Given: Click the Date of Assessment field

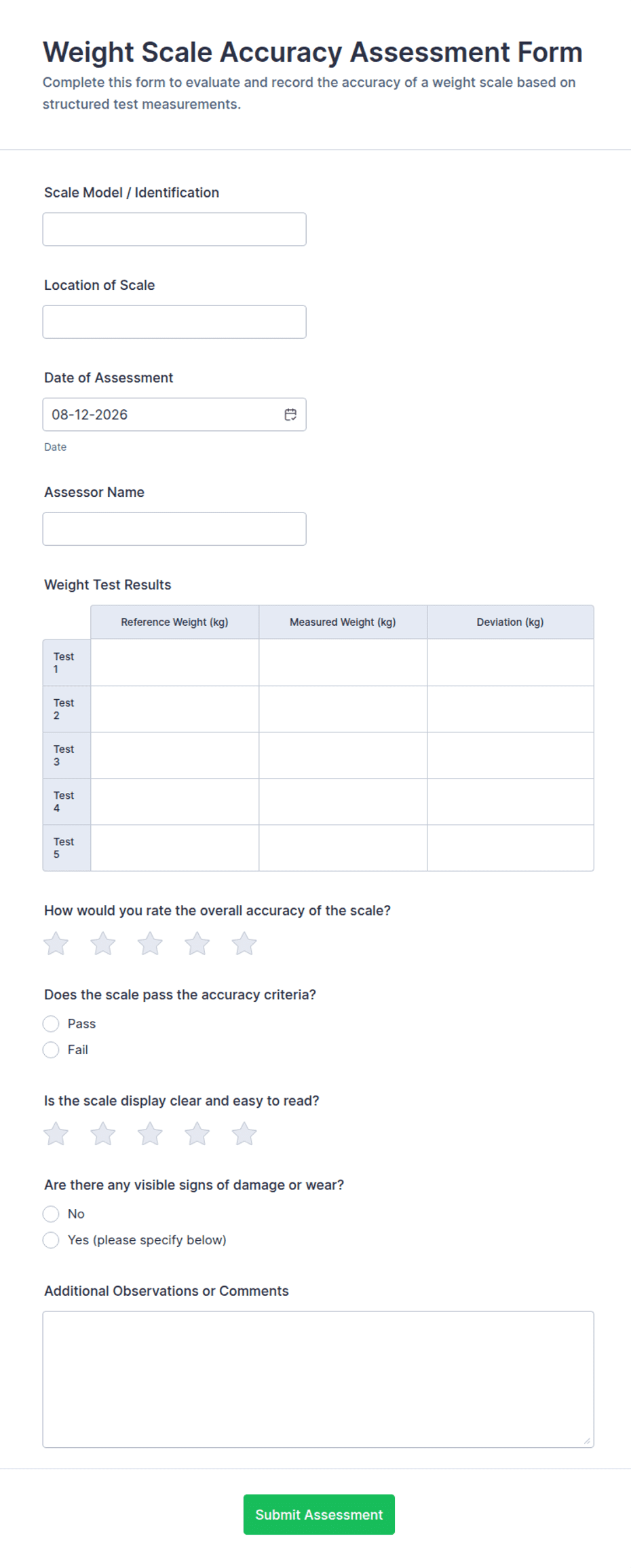Looking at the screenshot, I should pos(174,415).
